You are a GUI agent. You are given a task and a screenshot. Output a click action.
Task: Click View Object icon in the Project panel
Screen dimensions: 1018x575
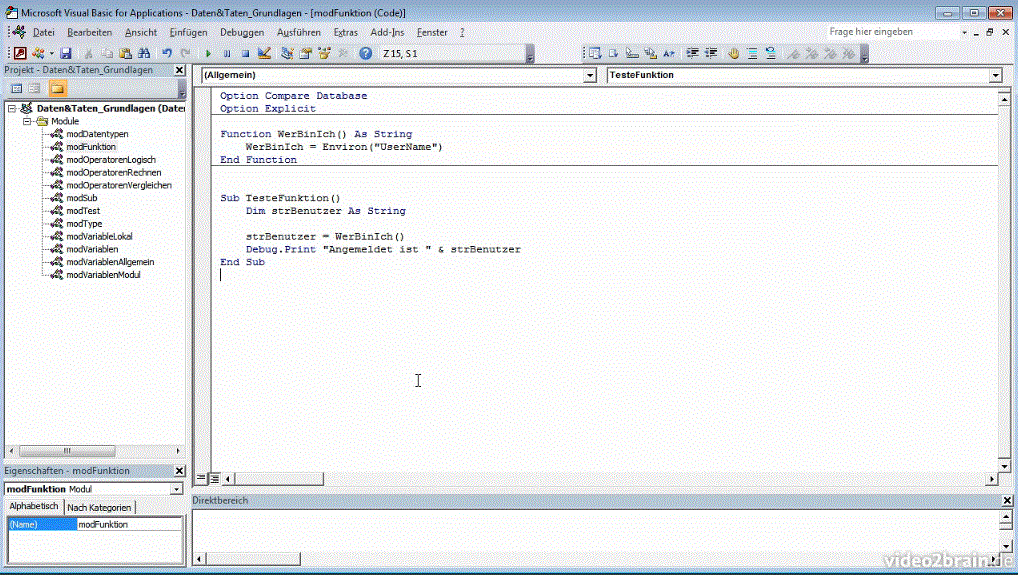[34, 88]
